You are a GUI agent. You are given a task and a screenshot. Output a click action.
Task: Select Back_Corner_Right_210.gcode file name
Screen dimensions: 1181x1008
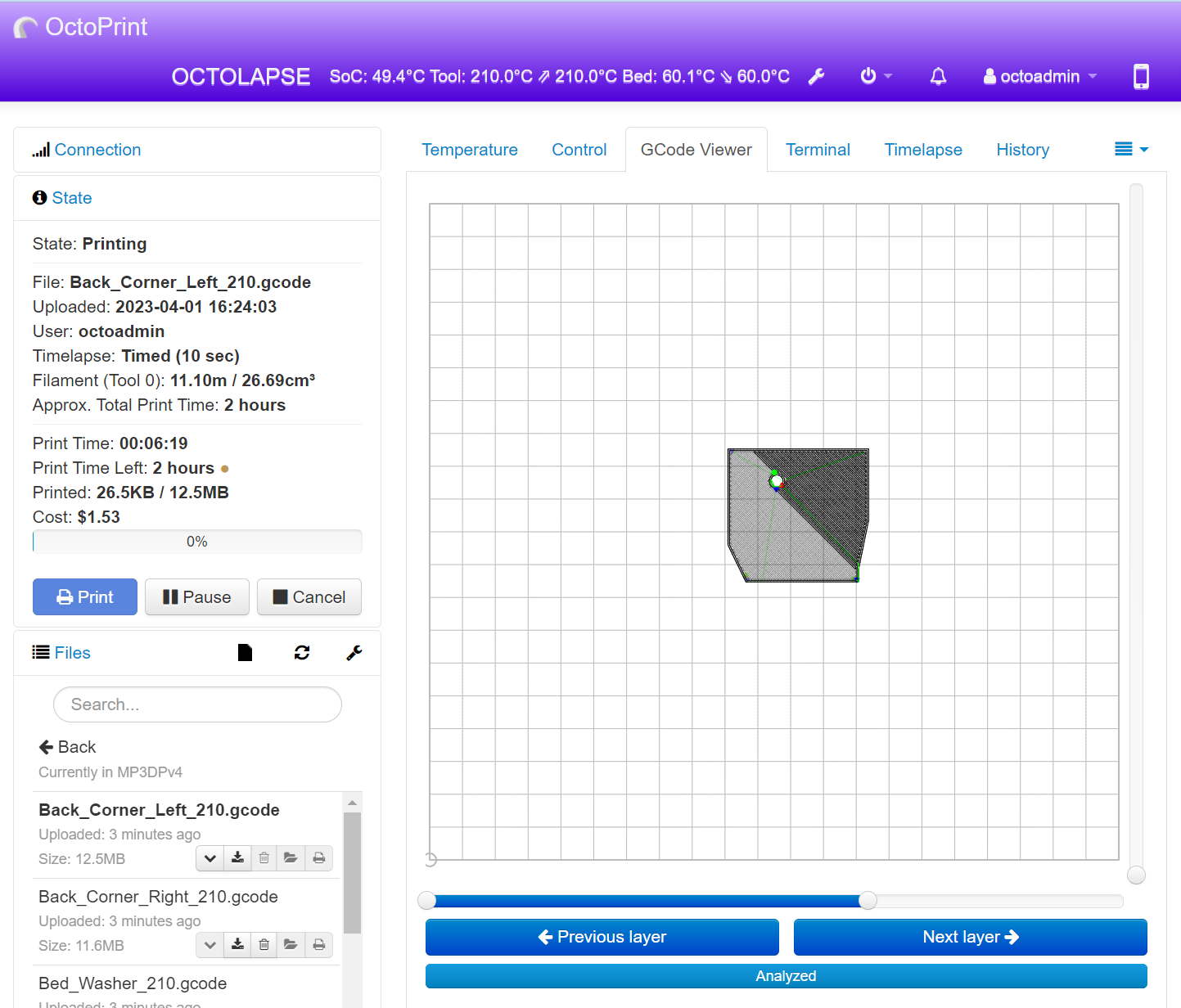click(x=159, y=897)
